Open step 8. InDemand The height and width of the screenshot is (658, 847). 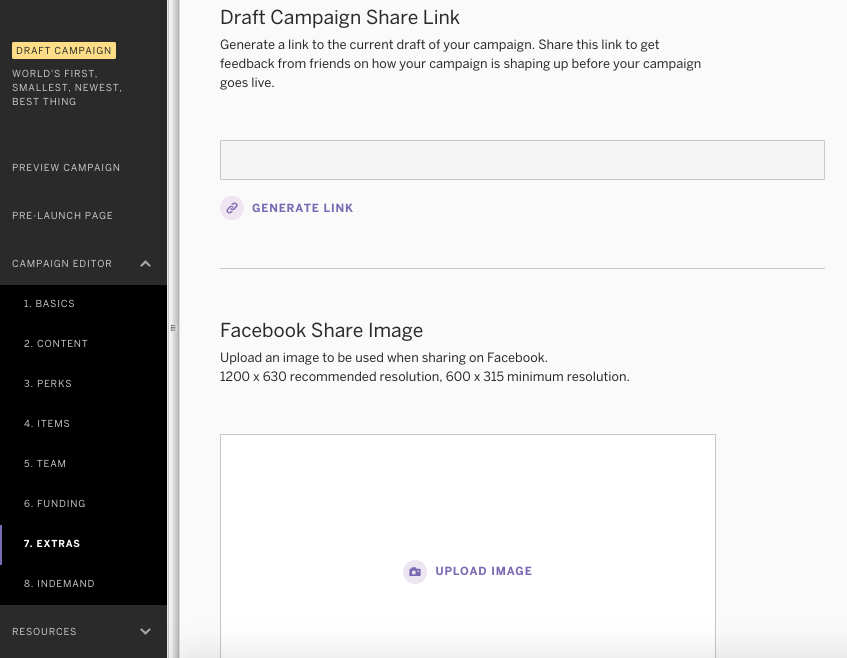[59, 583]
